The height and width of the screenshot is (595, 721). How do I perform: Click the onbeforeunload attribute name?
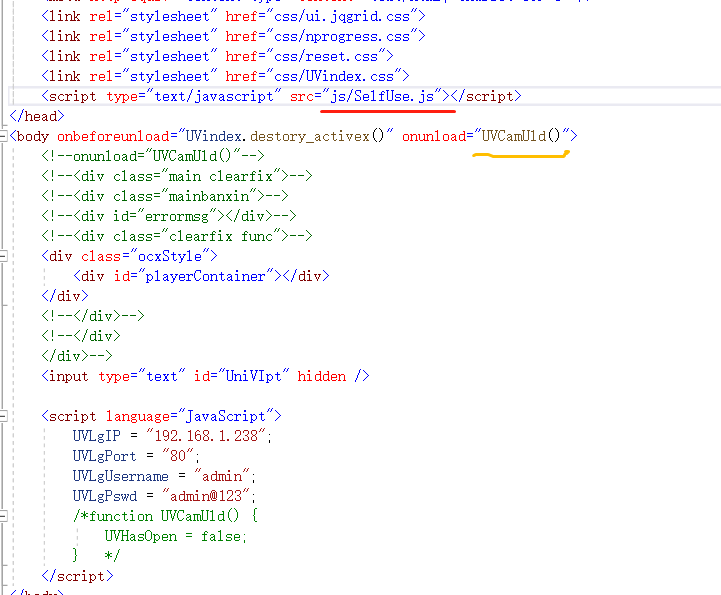coord(113,136)
